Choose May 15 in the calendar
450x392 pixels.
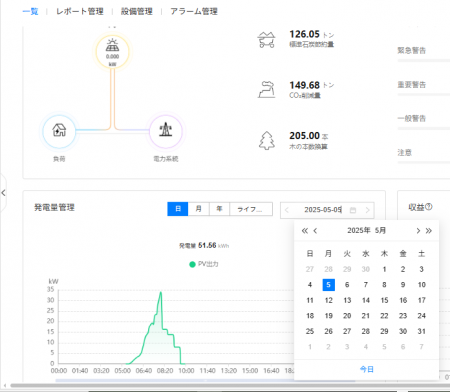click(384, 300)
